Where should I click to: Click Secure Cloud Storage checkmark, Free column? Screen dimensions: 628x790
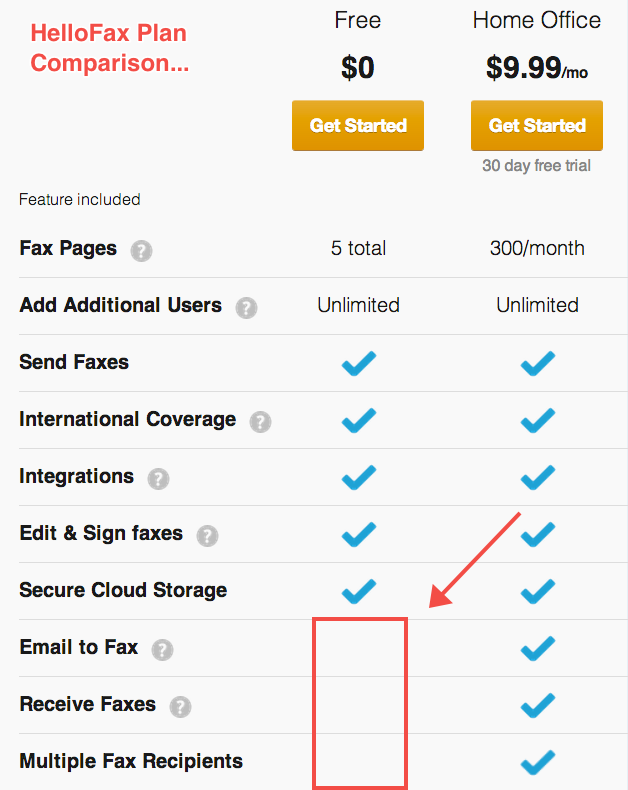358,591
